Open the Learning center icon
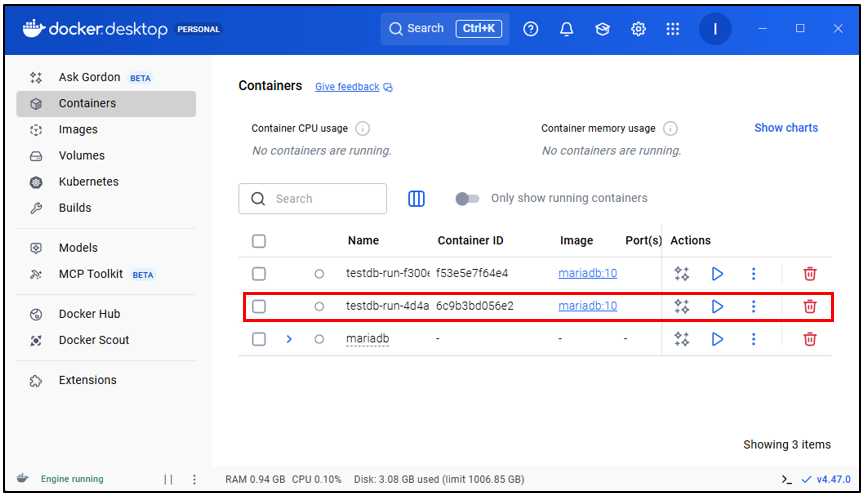This screenshot has height=498, width=868. tap(602, 29)
